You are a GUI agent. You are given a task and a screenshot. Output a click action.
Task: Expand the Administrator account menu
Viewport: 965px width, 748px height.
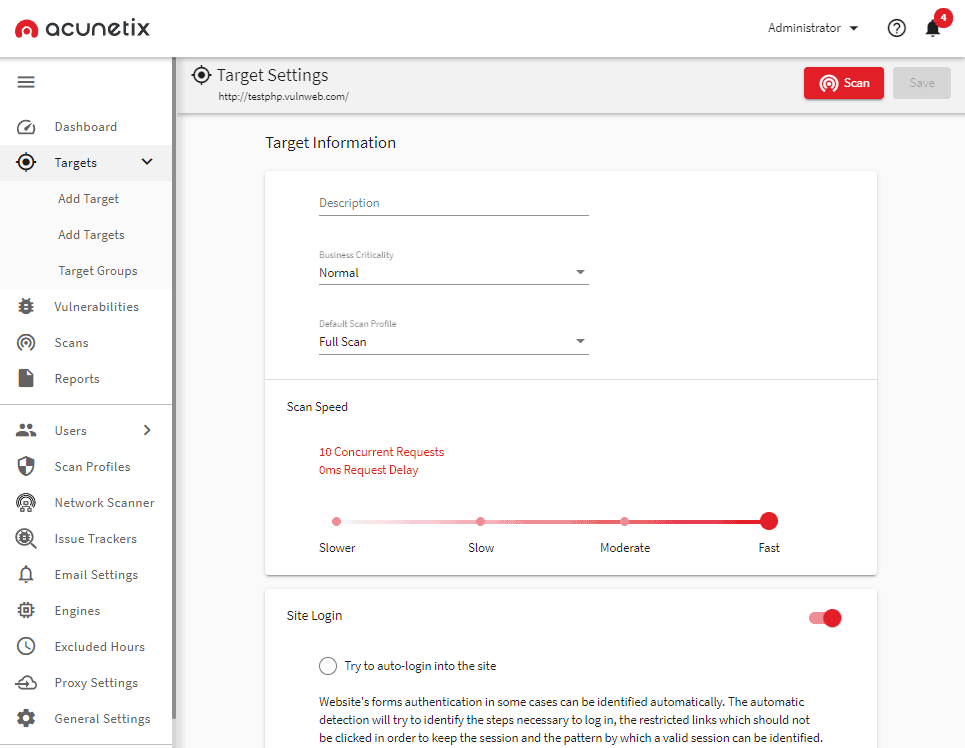(x=812, y=28)
